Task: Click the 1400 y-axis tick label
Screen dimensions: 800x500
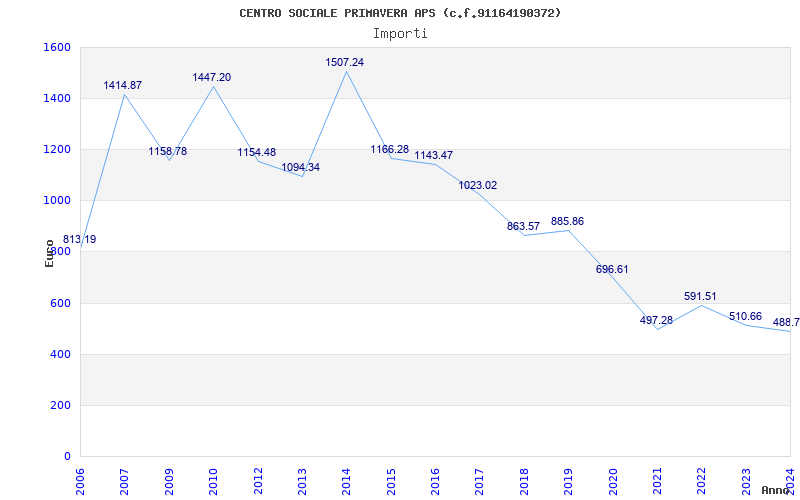Action: pos(57,98)
